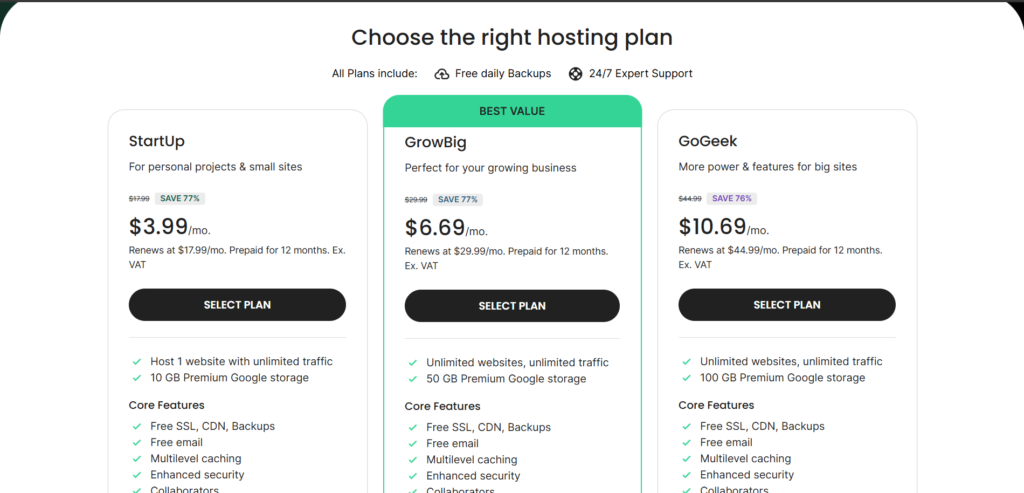Viewport: 1024px width, 493px height.
Task: Click checkmark beside StartUp 'Host 1 website'
Action: [x=136, y=361]
